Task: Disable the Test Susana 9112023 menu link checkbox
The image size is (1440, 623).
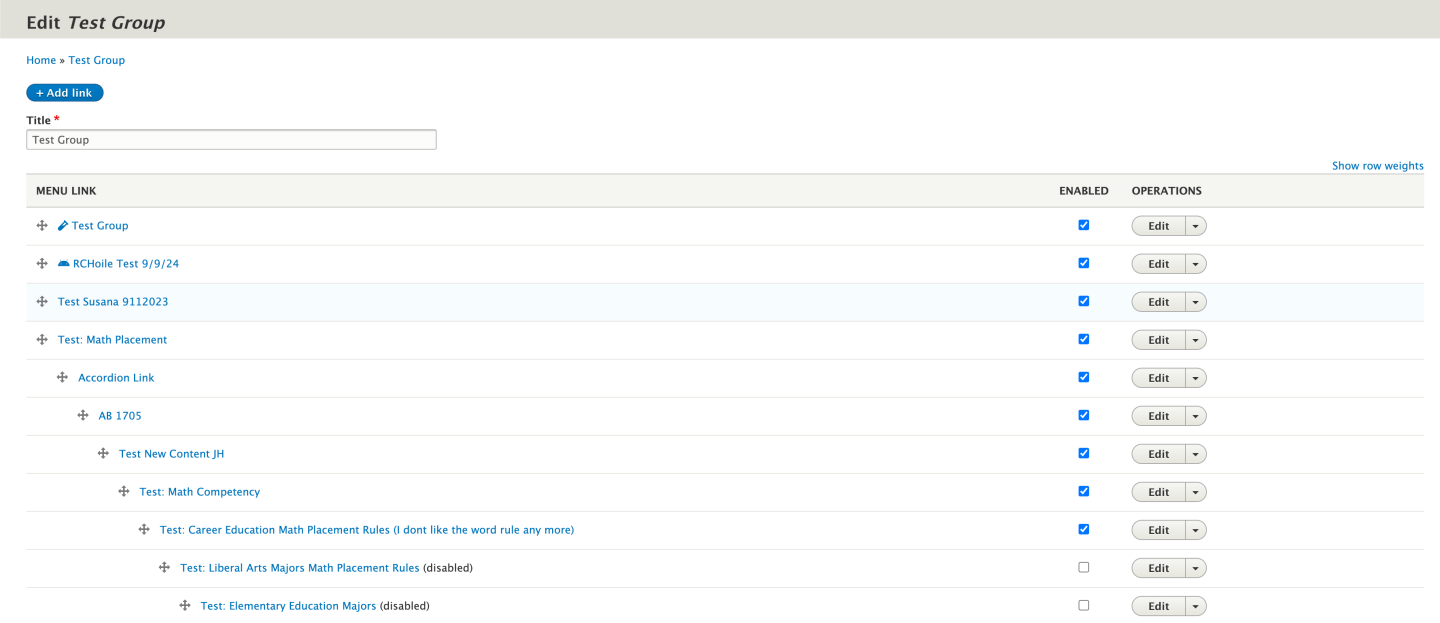Action: coord(1084,301)
